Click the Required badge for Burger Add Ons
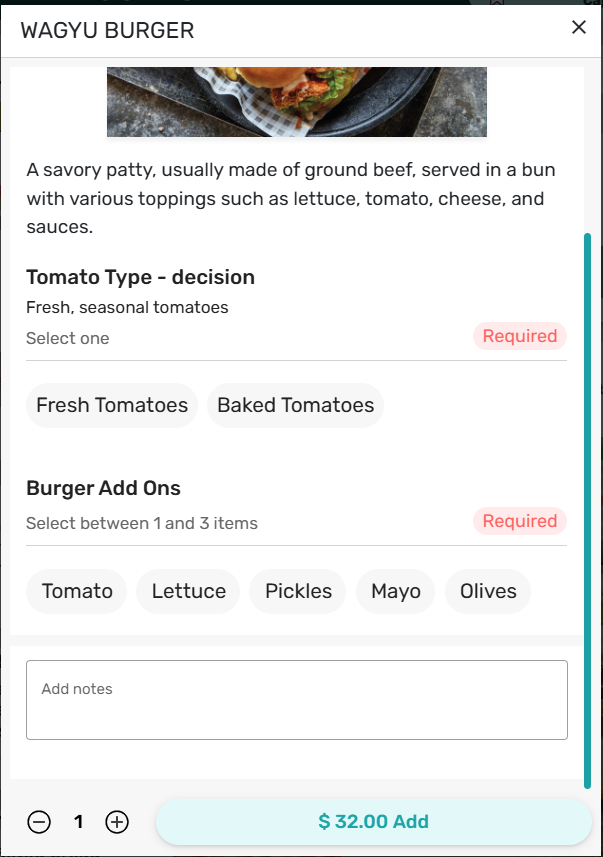The image size is (603, 857). point(519,521)
